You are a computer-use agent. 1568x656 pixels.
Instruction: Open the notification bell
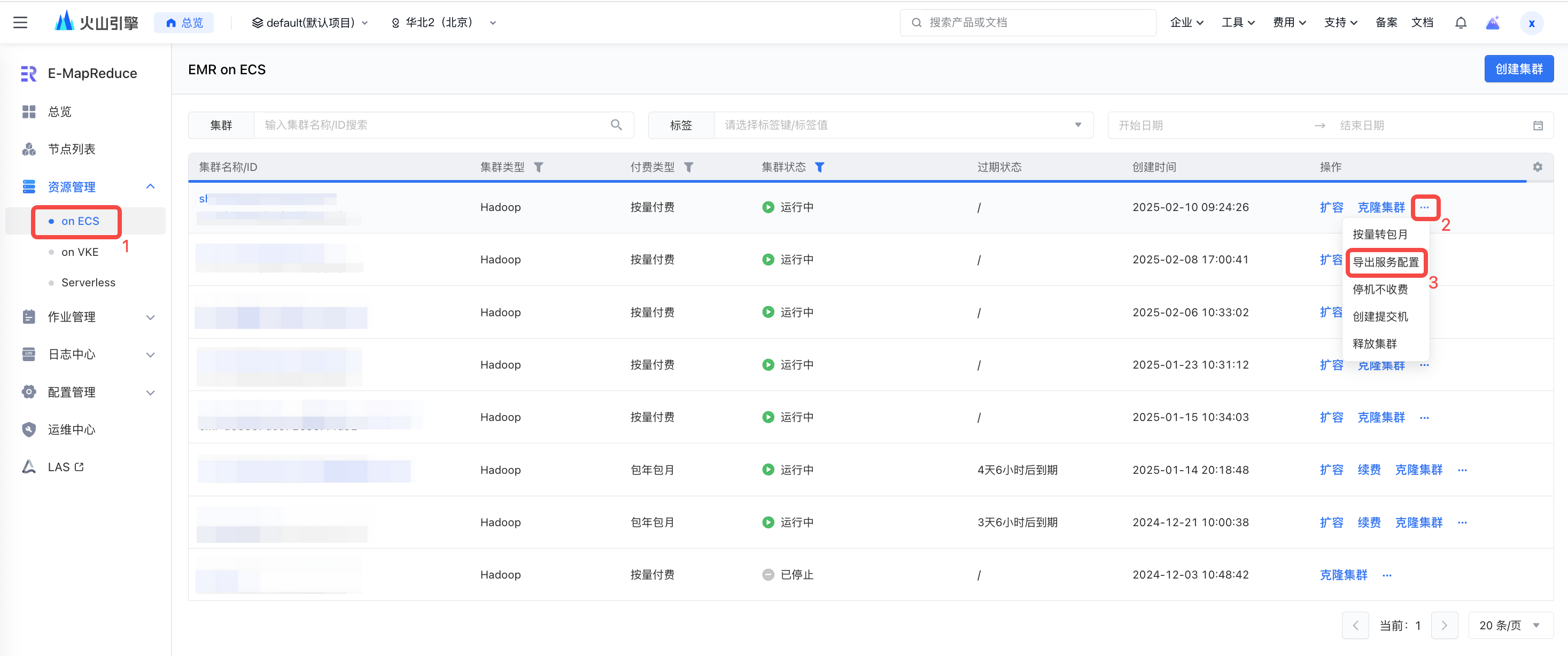1460,22
